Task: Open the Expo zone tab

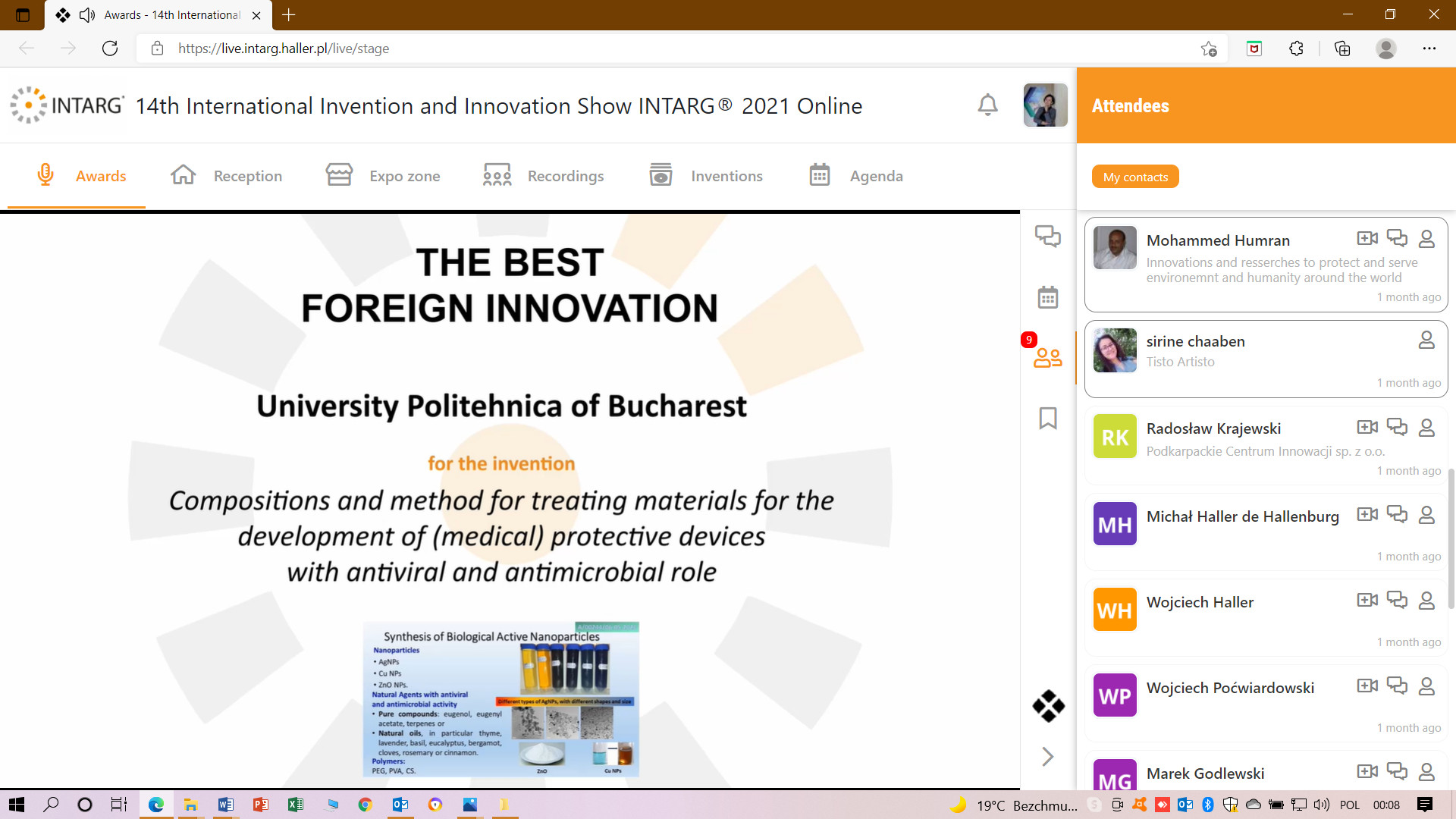Action: 383,176
